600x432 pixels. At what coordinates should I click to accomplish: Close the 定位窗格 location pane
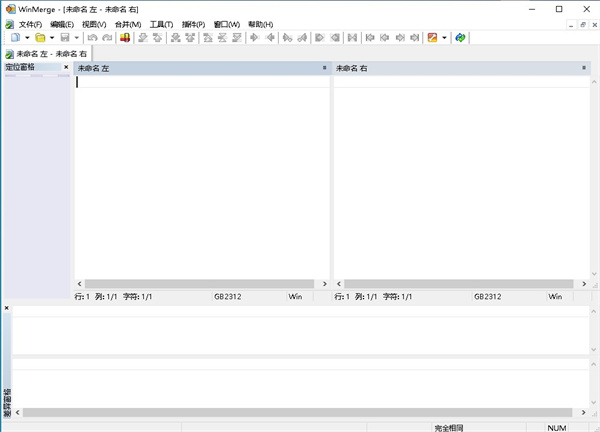(66, 68)
